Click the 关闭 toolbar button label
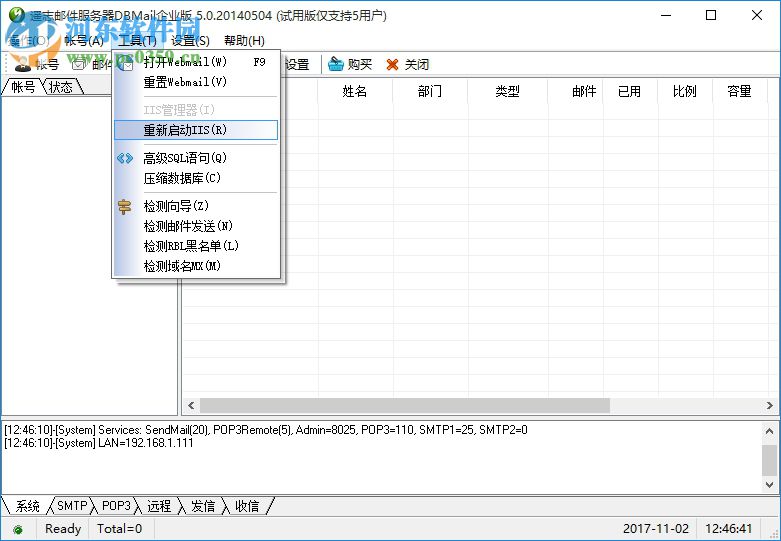Viewport: 781px width, 541px height. [x=417, y=64]
